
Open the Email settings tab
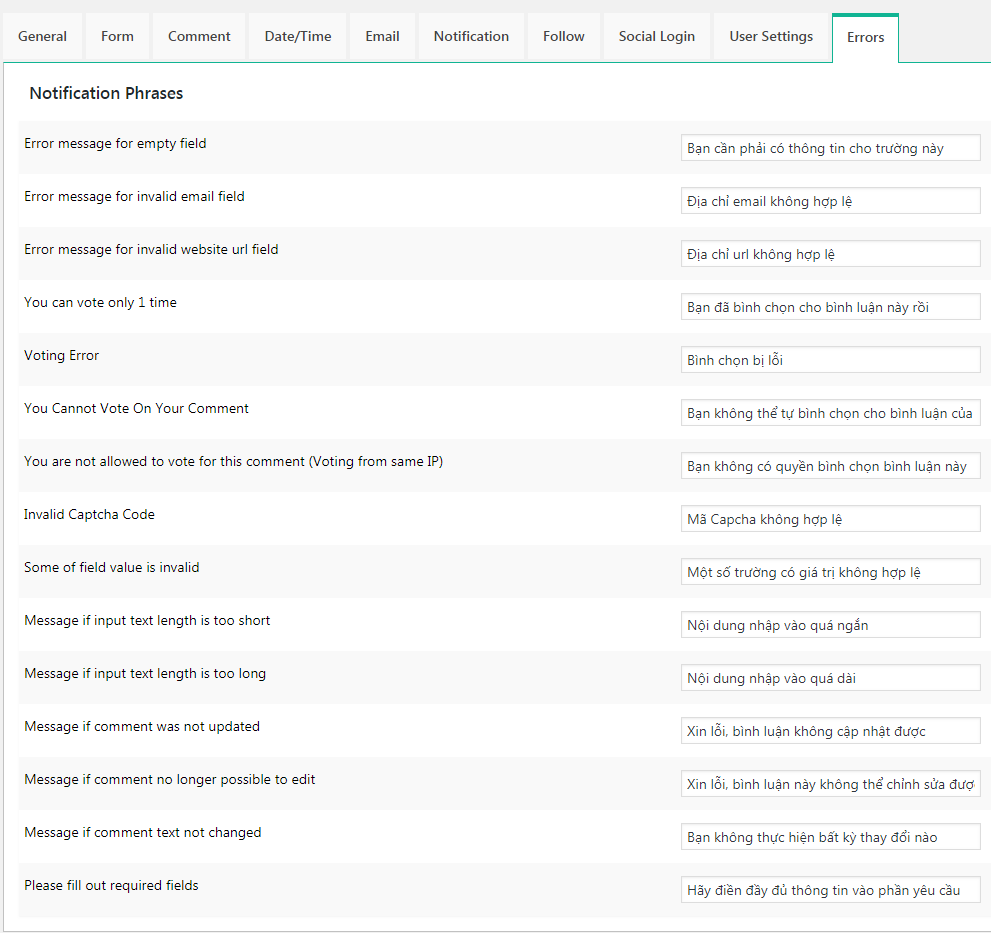[382, 36]
